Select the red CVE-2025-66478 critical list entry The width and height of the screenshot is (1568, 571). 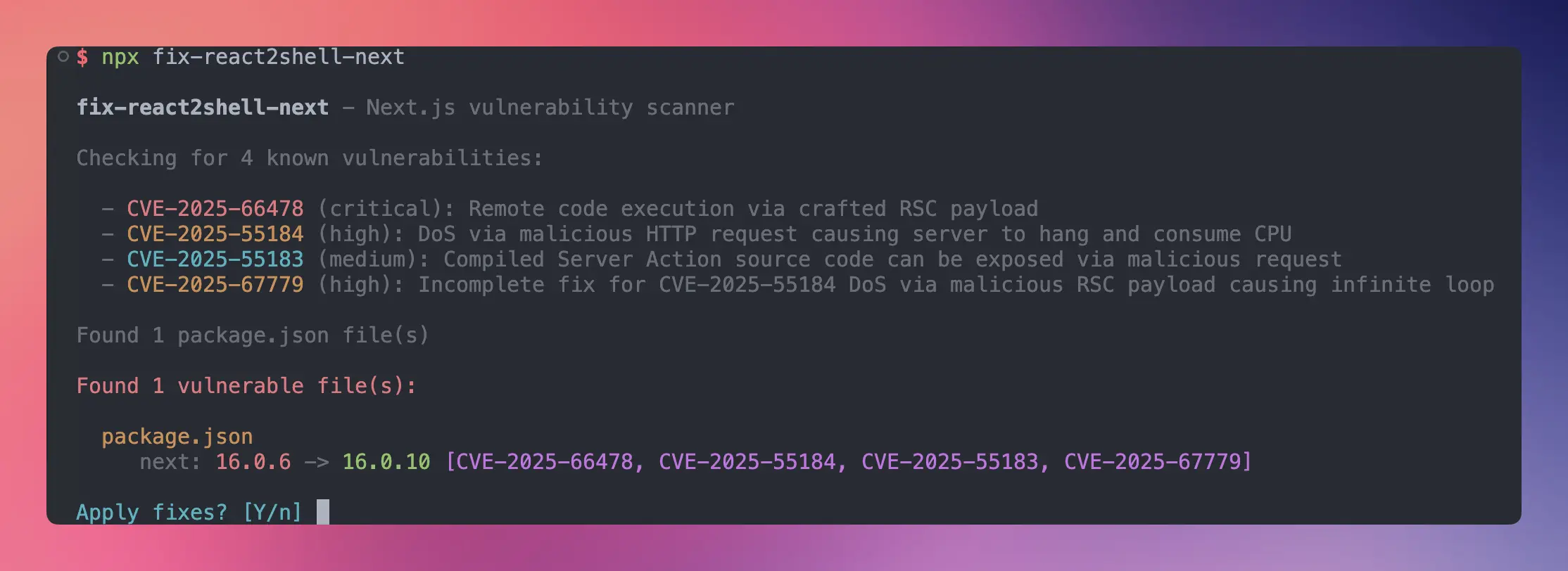pos(215,209)
